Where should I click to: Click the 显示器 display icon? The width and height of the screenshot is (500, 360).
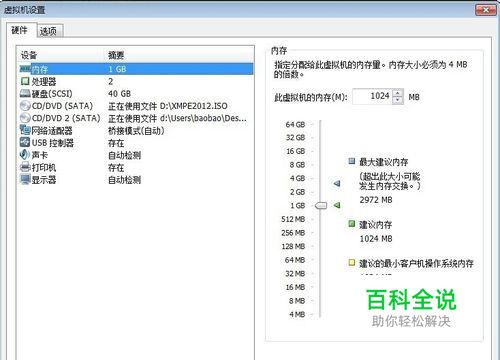(25, 179)
